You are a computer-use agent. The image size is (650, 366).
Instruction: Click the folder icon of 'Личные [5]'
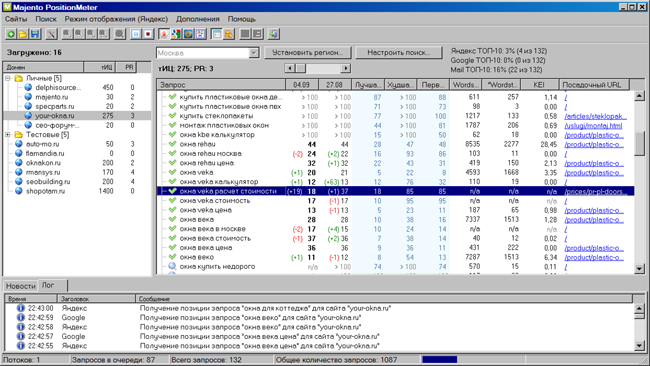tap(19, 78)
